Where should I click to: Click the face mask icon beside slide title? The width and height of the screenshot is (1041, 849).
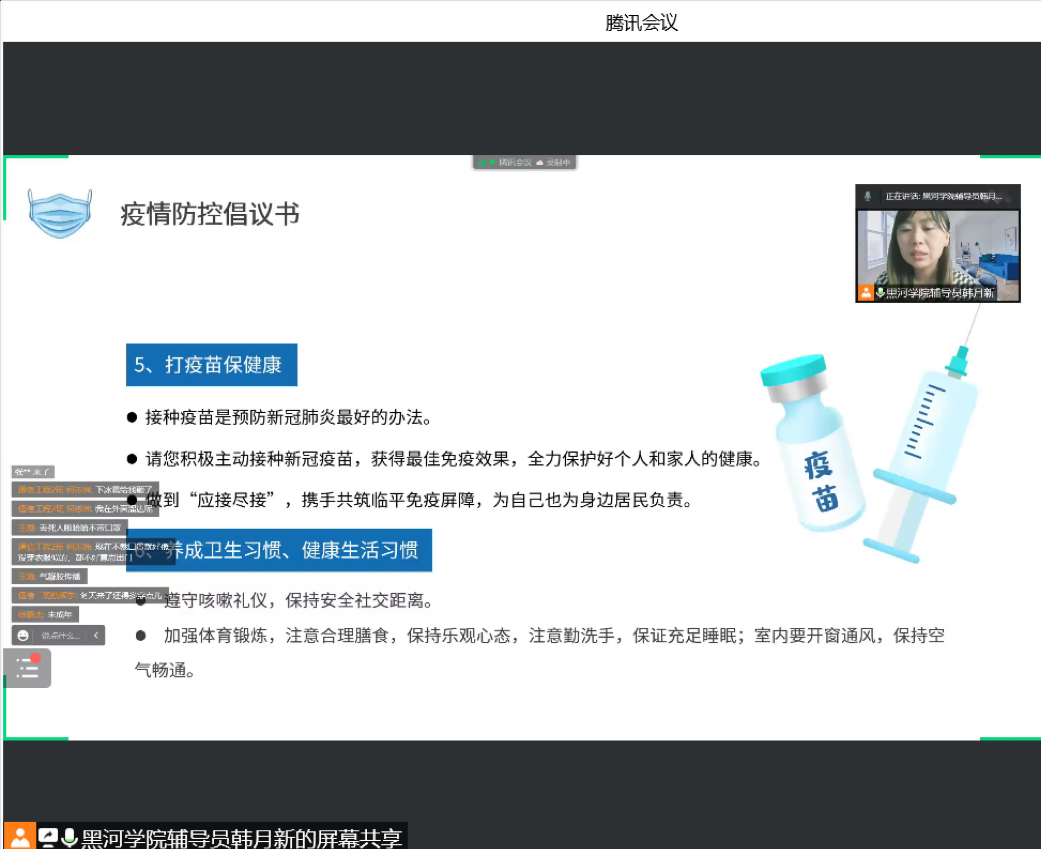(60, 213)
